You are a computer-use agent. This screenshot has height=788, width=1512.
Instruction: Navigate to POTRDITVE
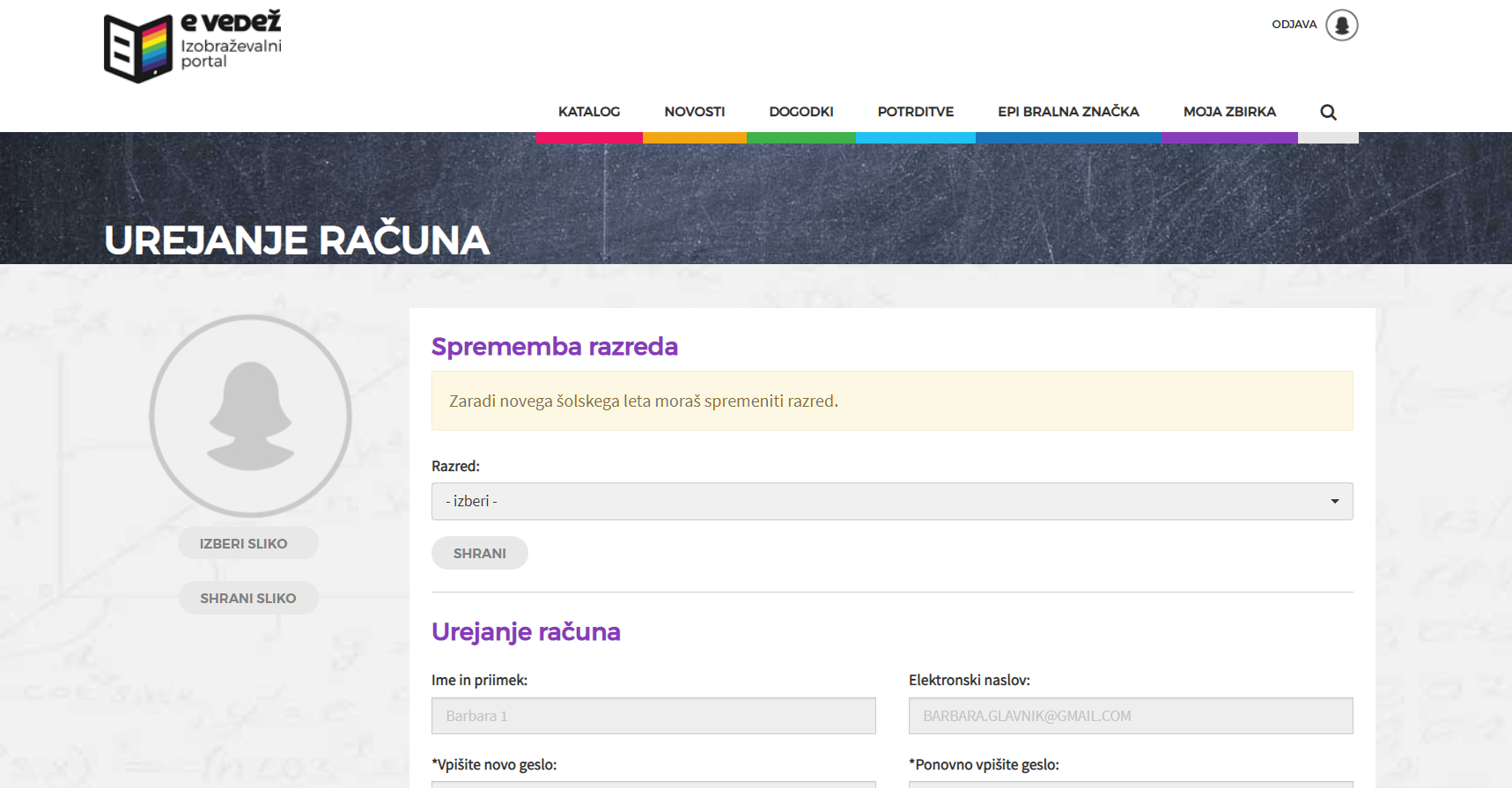click(915, 112)
